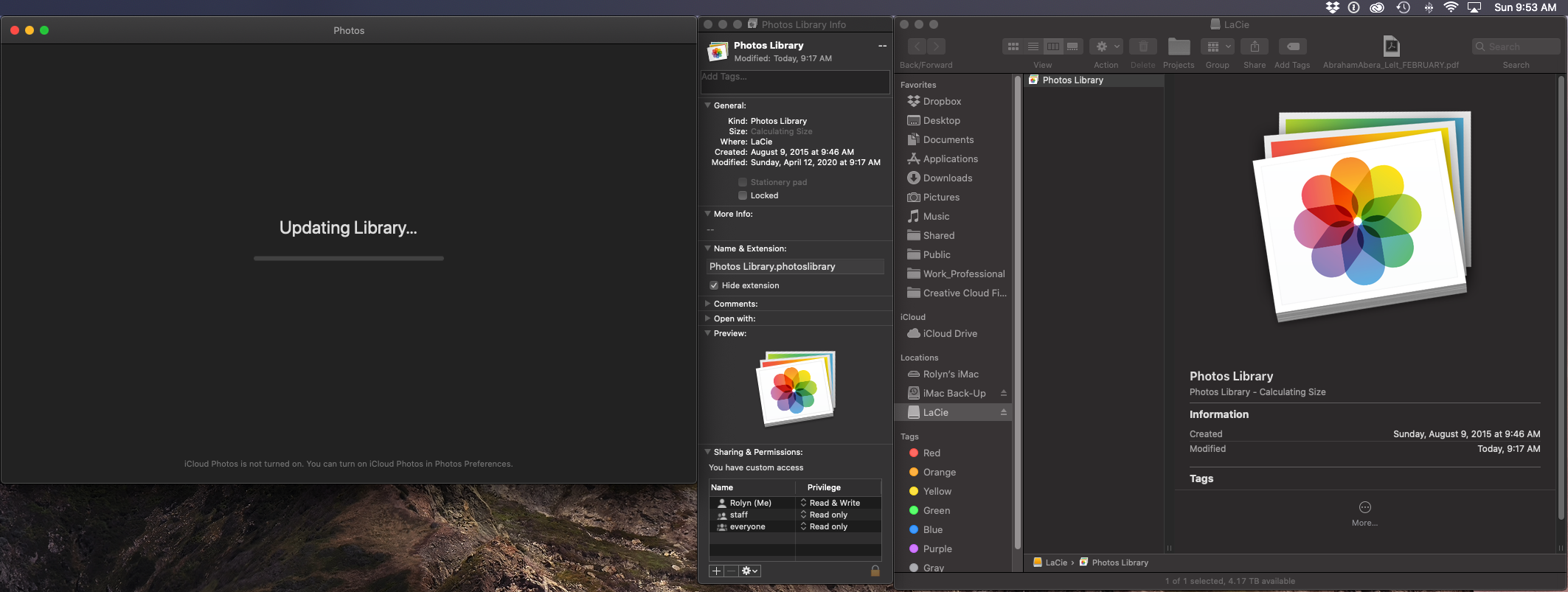1568x592 pixels.
Task: Open Creative Cloud menu bar icon
Action: coord(1376,7)
